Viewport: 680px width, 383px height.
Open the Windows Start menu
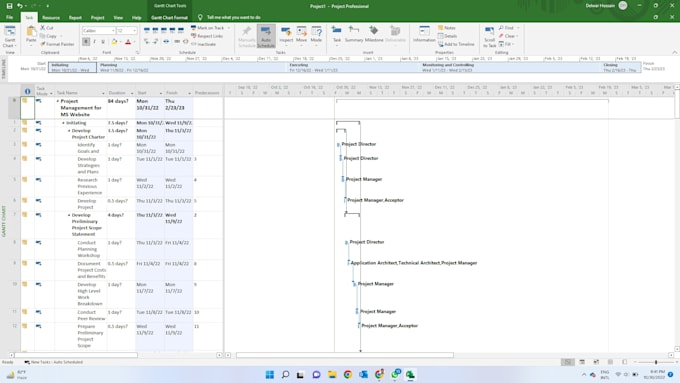coord(269,374)
